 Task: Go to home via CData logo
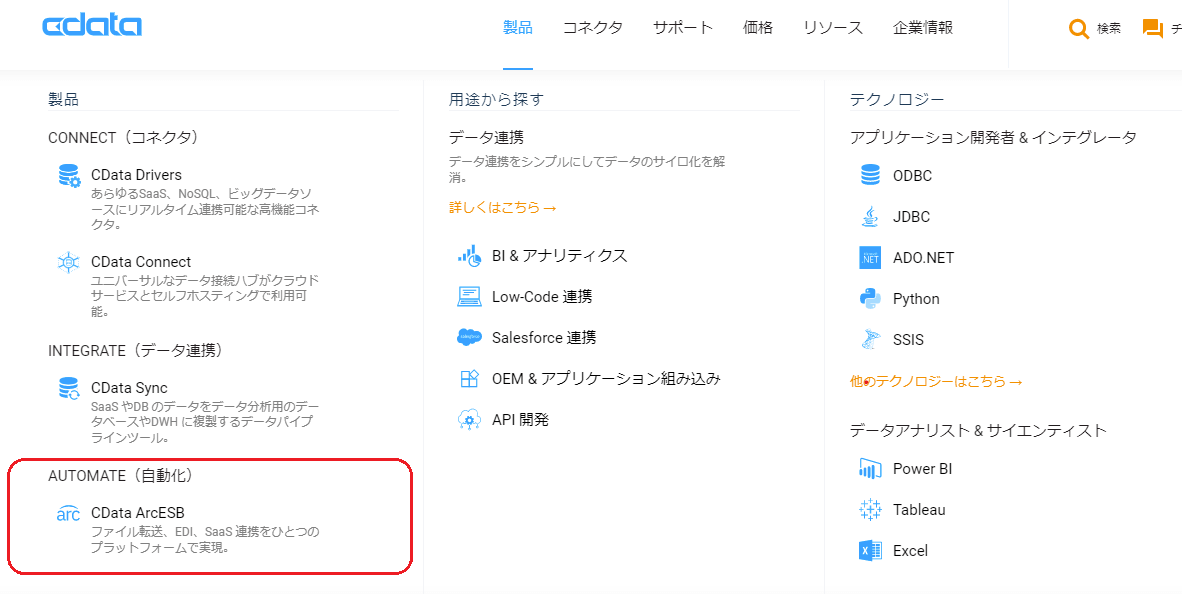(x=92, y=27)
